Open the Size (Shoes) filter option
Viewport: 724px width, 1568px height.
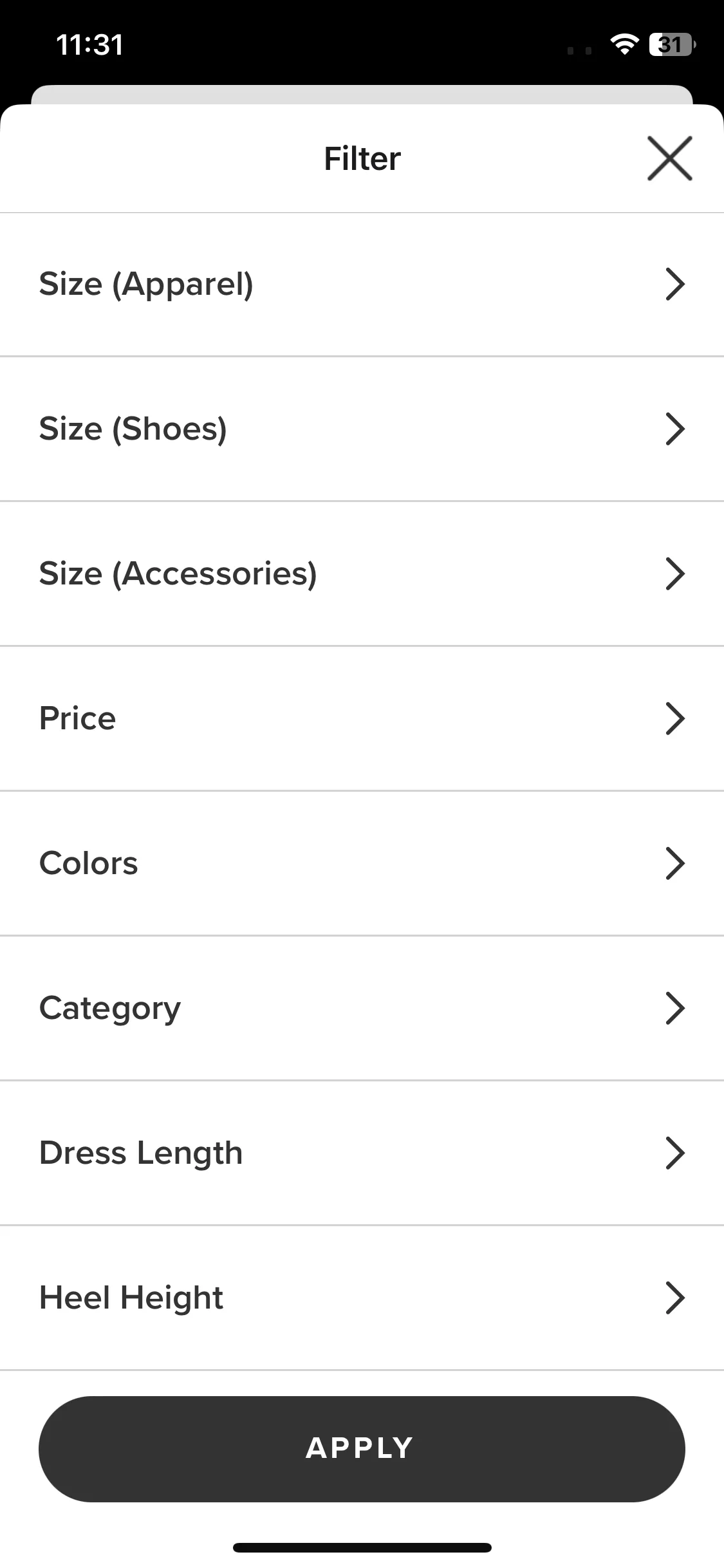362,429
